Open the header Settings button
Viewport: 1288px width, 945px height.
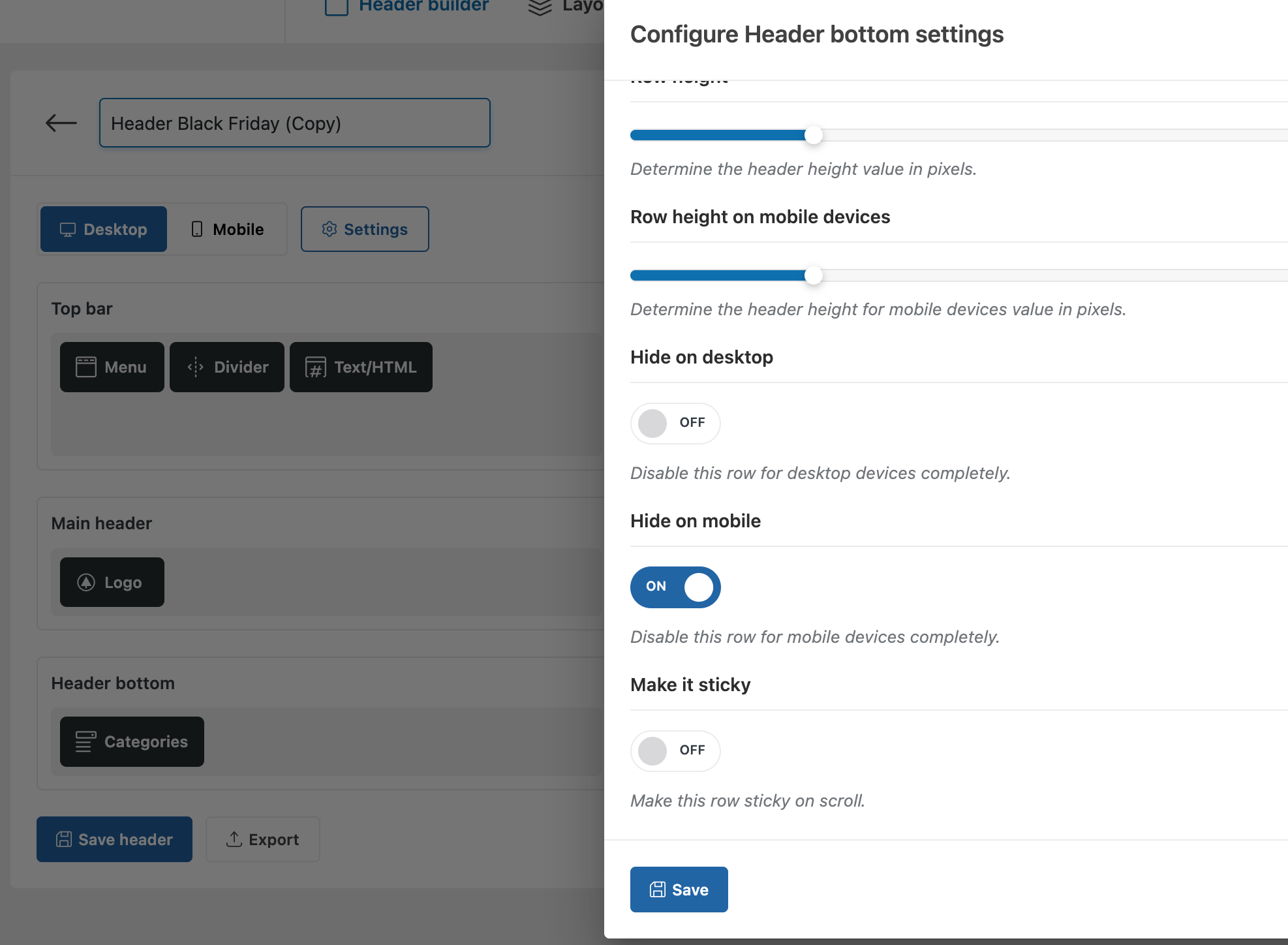[364, 229]
